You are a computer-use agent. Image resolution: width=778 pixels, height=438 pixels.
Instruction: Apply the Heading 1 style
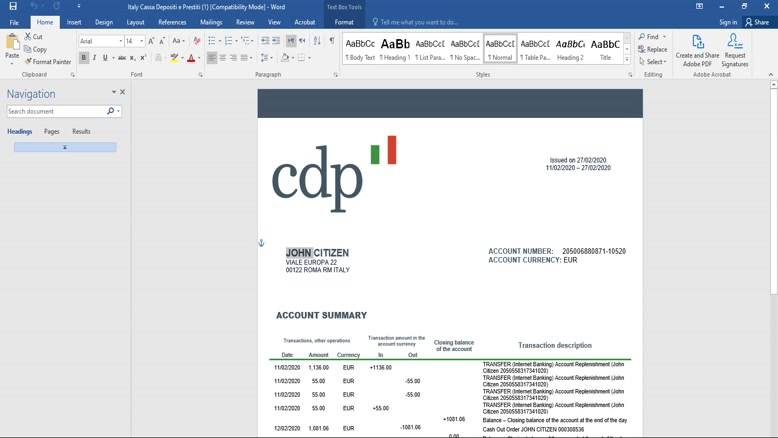[x=395, y=49]
